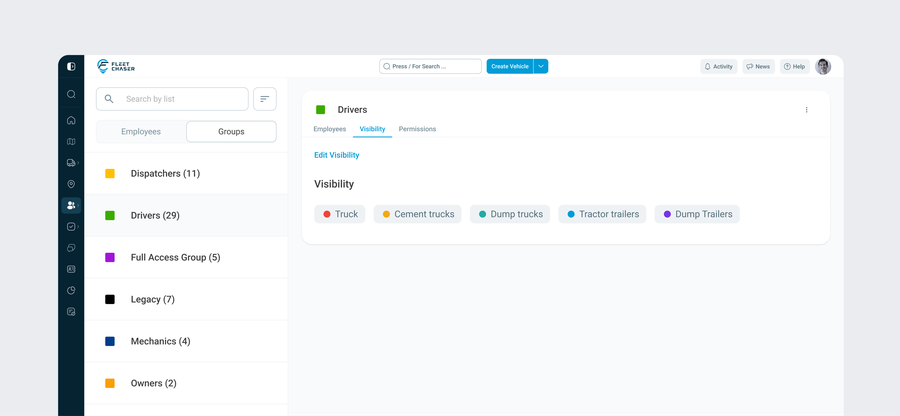This screenshot has width=900, height=416.
Task: Select the Groups list toggle
Action: pos(231,131)
